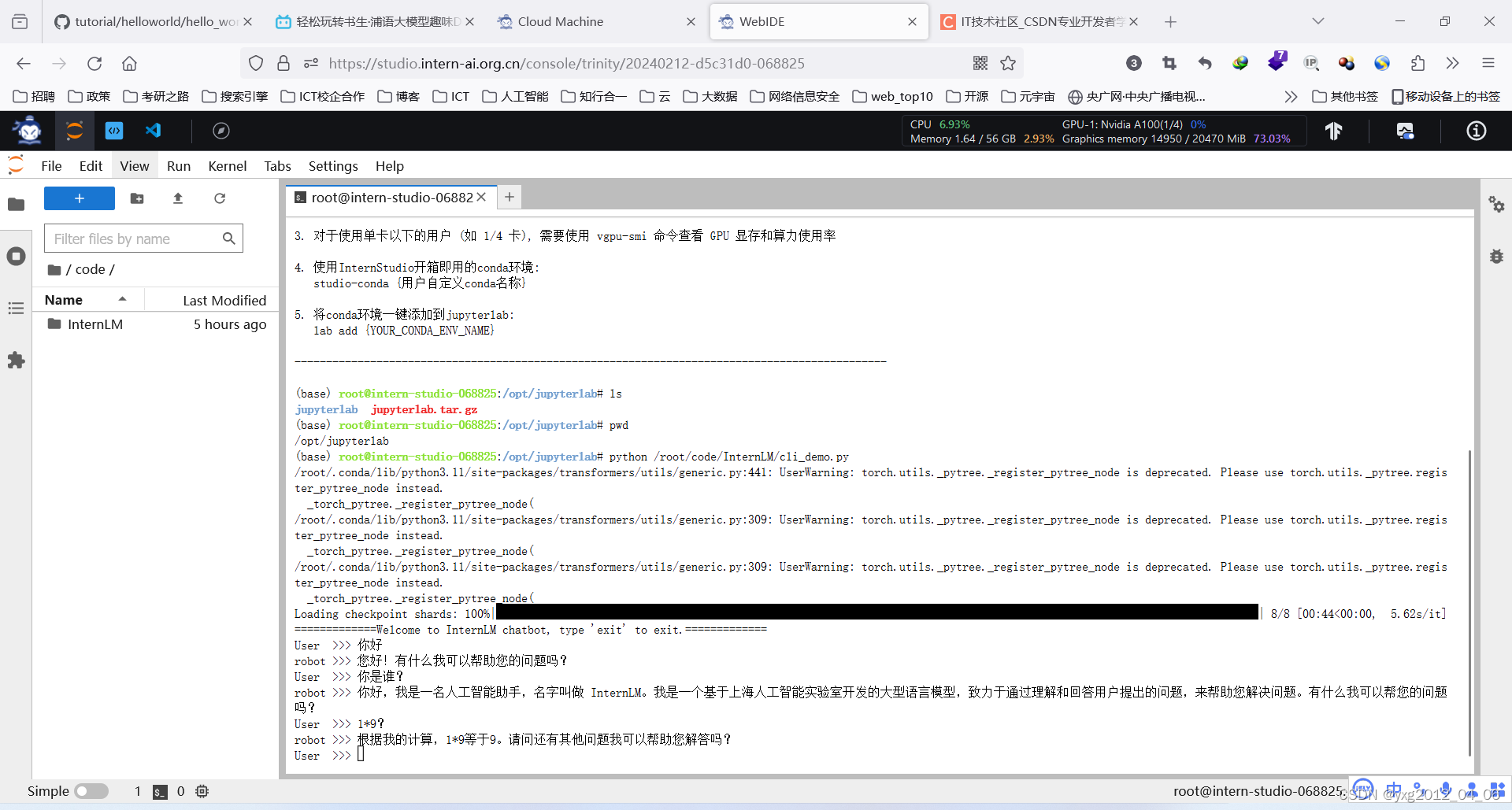Open the info icon in header

(1477, 131)
